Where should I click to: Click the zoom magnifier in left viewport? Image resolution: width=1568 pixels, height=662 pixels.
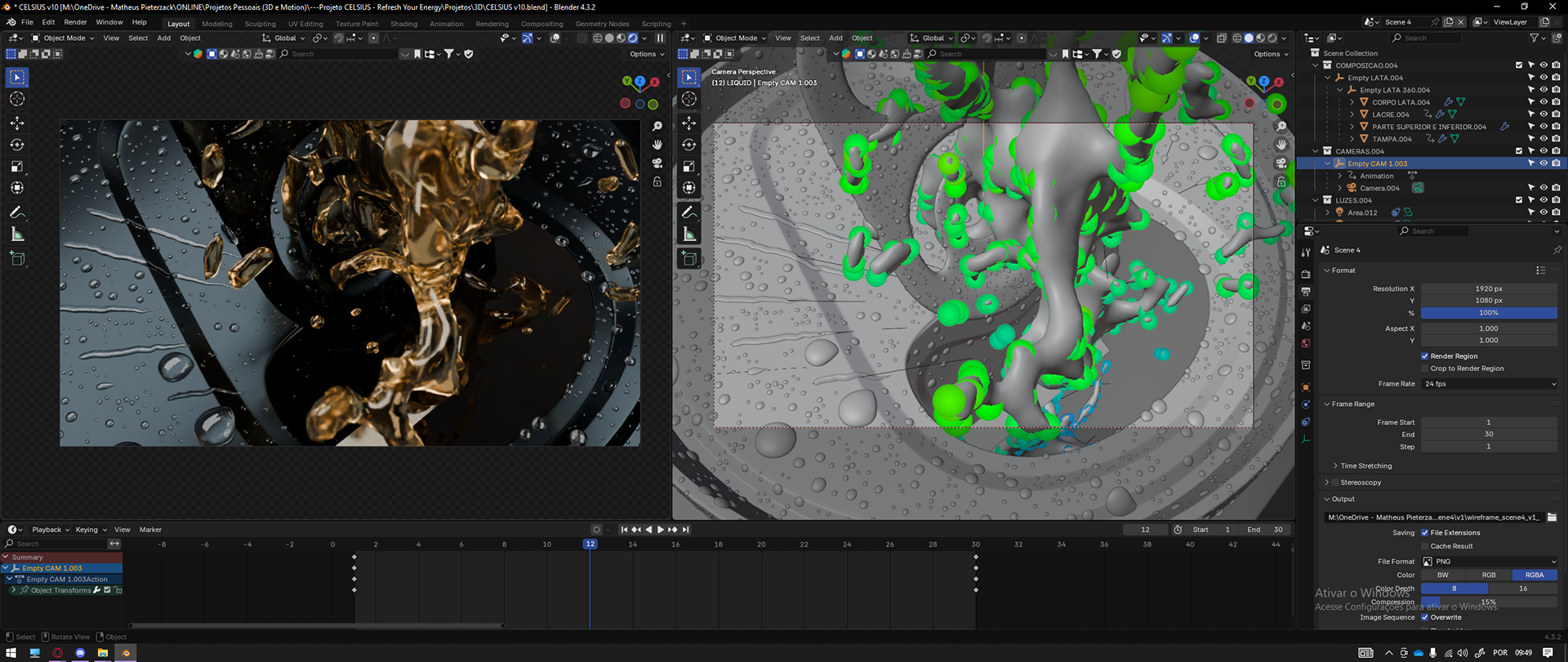(x=657, y=127)
